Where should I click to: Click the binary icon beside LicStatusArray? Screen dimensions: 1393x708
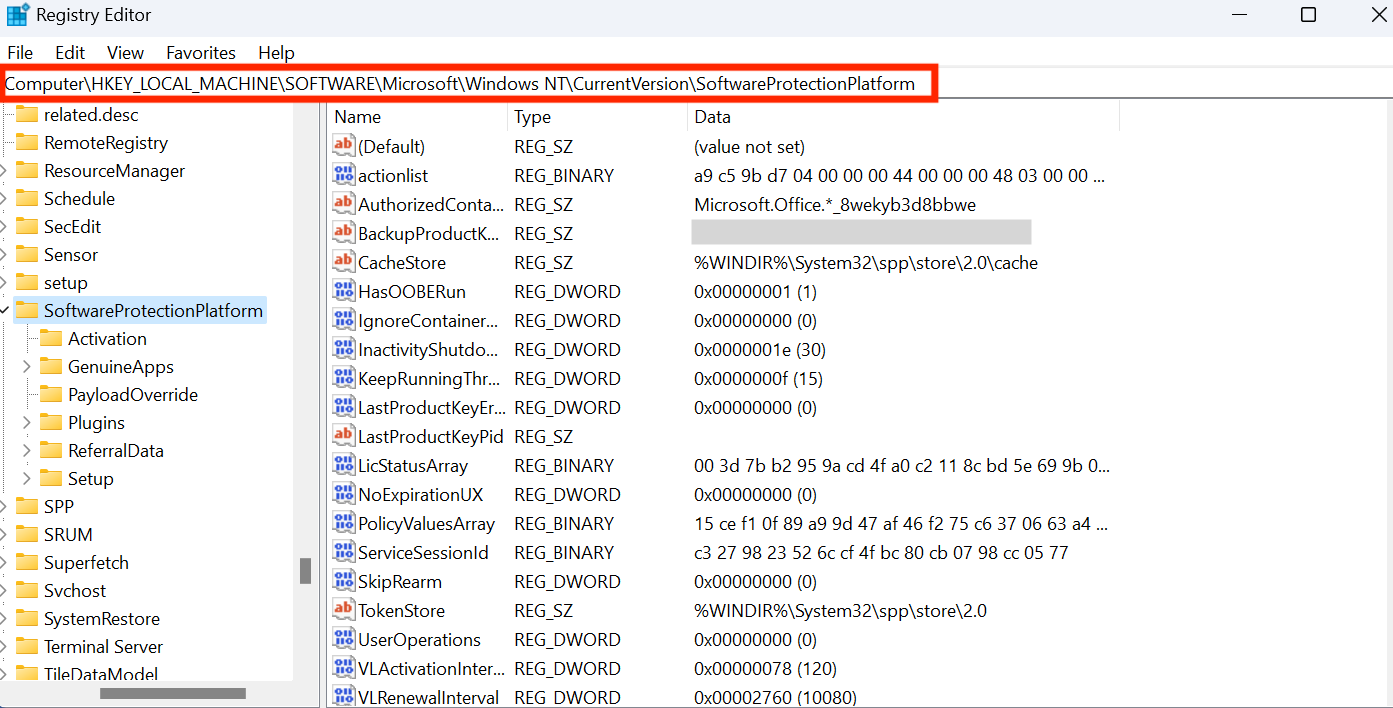tap(343, 465)
